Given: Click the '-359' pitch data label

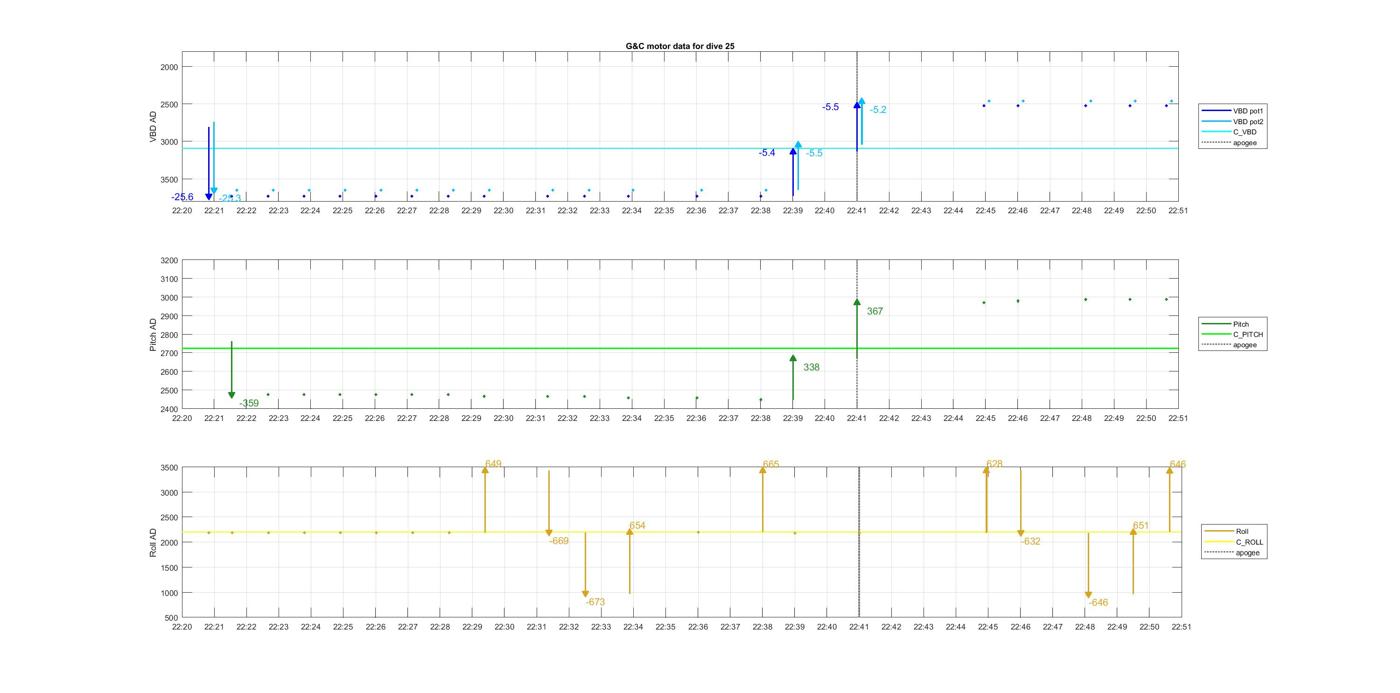Looking at the screenshot, I should [249, 404].
